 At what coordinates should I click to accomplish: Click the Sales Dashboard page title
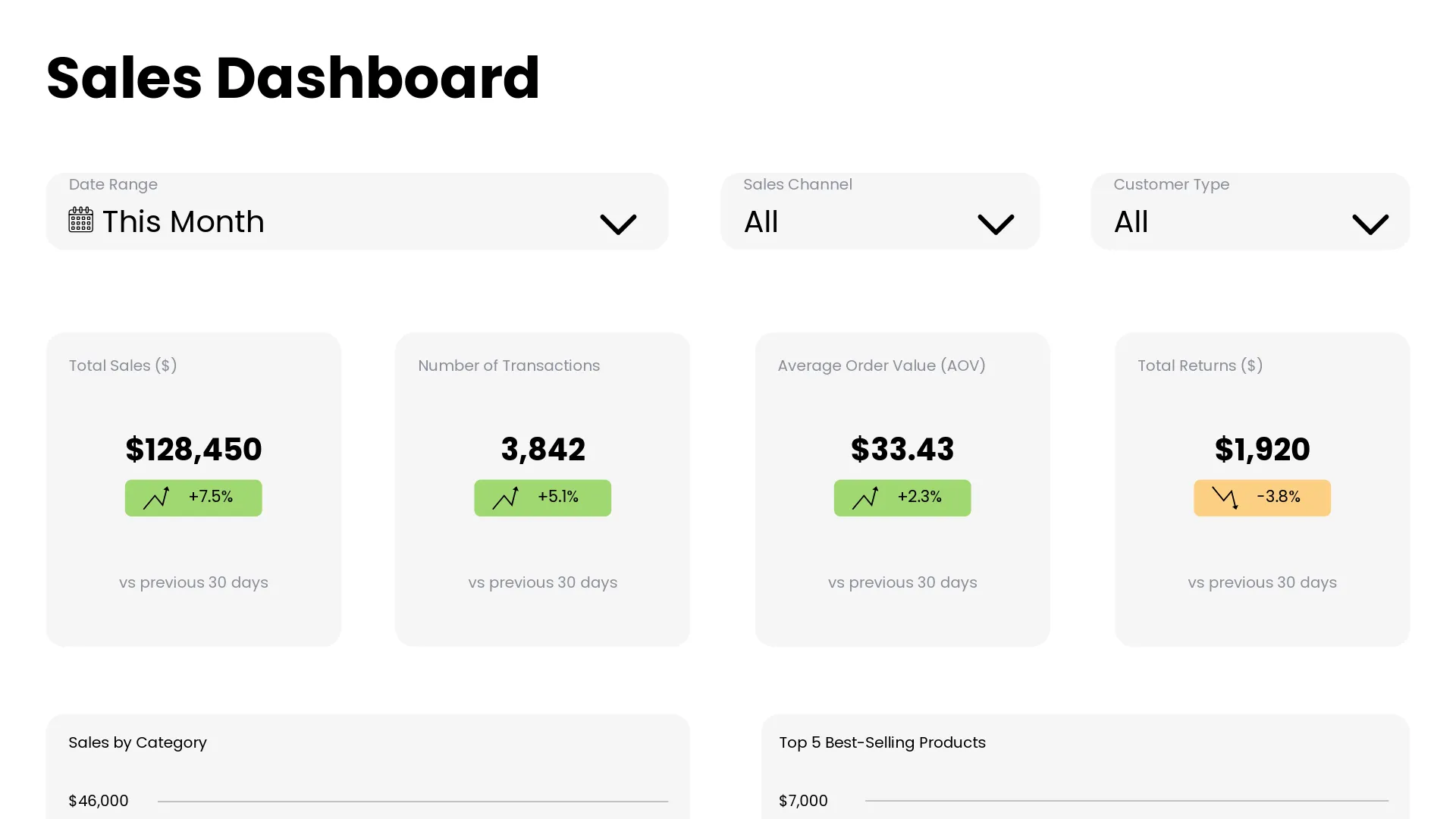coord(293,78)
